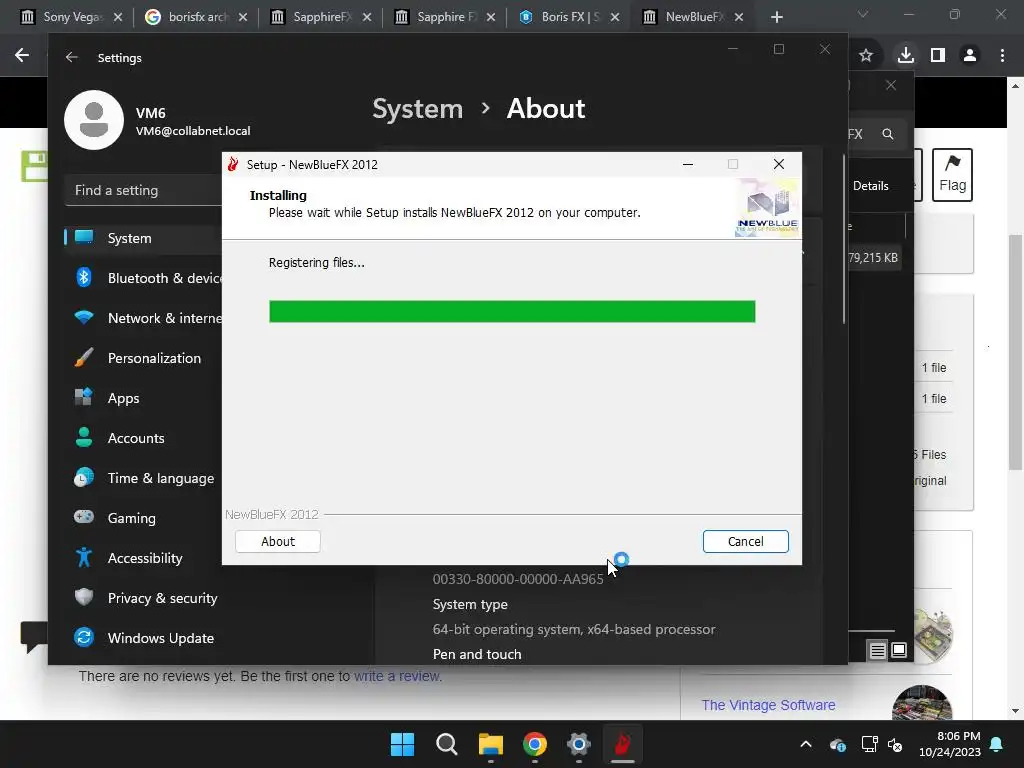The height and width of the screenshot is (768, 1024).
Task: Open Chrome three-dot menu
Action: (x=1002, y=56)
